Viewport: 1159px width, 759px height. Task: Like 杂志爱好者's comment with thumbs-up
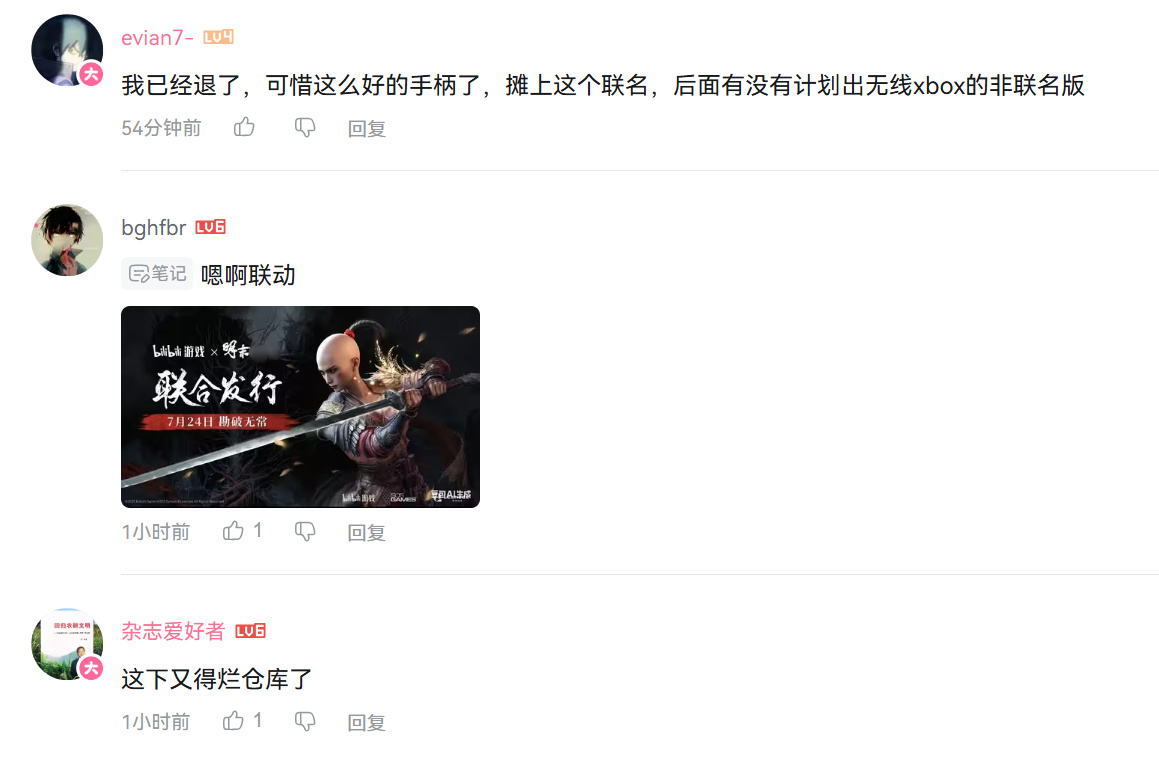coord(234,721)
